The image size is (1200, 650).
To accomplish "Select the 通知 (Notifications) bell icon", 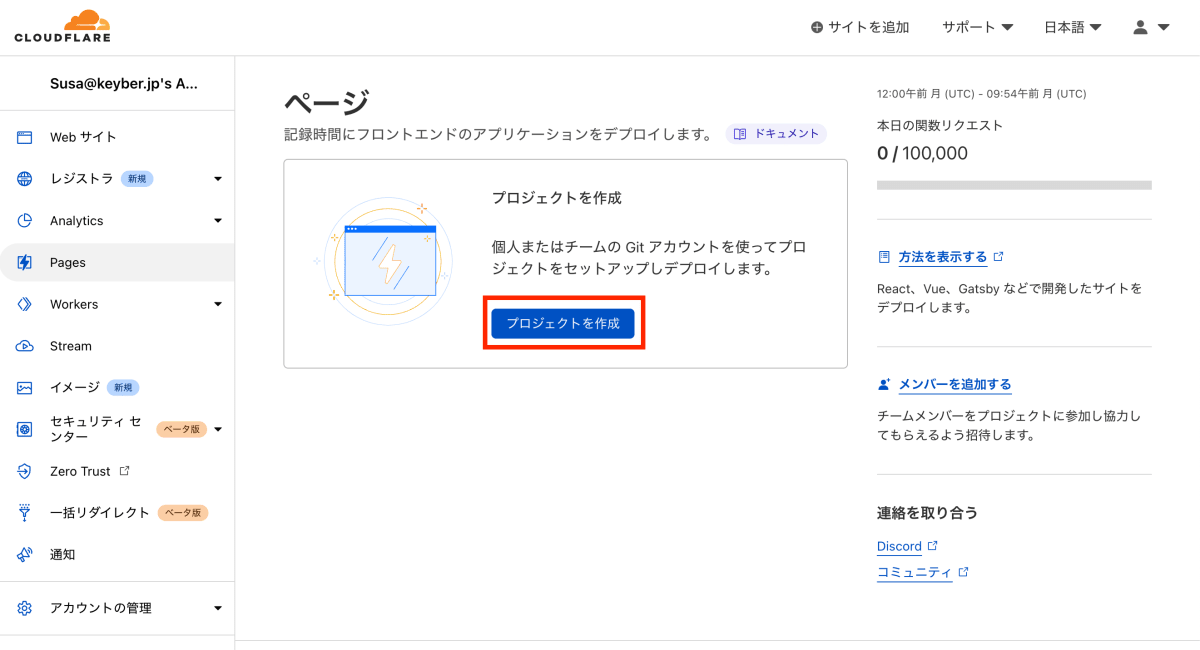I will (25, 554).
